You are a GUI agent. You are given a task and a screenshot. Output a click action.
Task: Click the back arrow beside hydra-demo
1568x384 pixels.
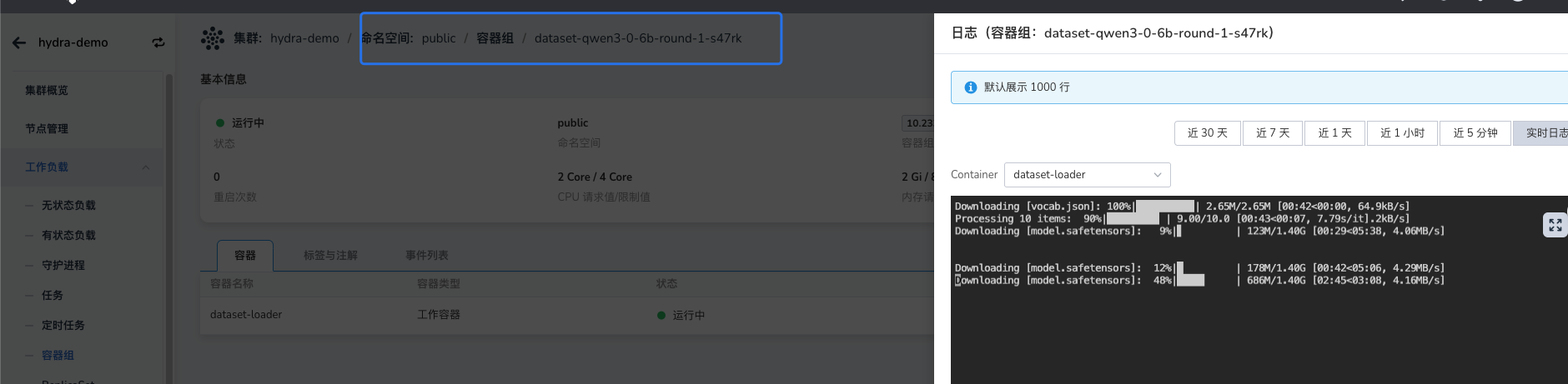(19, 42)
